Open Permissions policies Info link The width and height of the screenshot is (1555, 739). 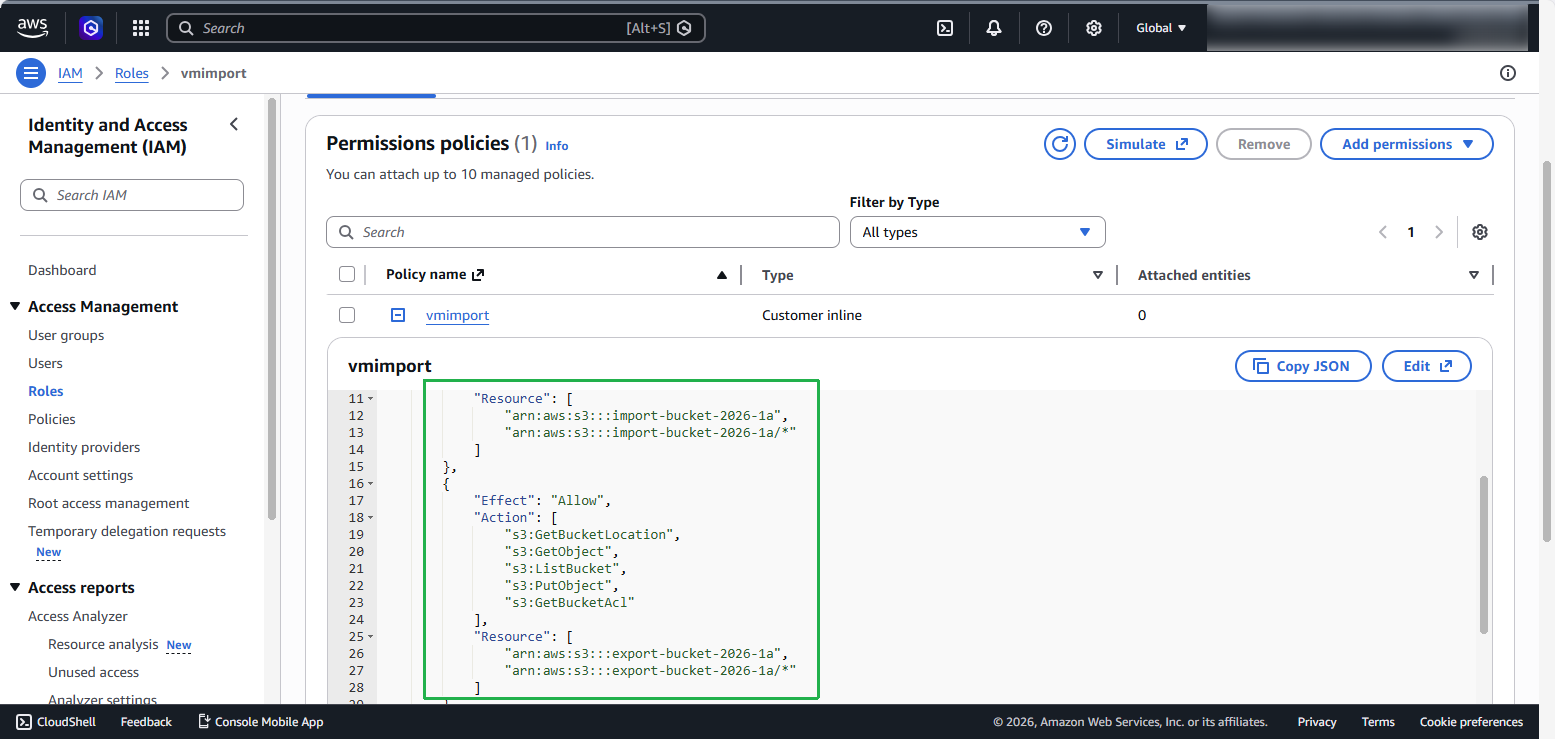556,146
